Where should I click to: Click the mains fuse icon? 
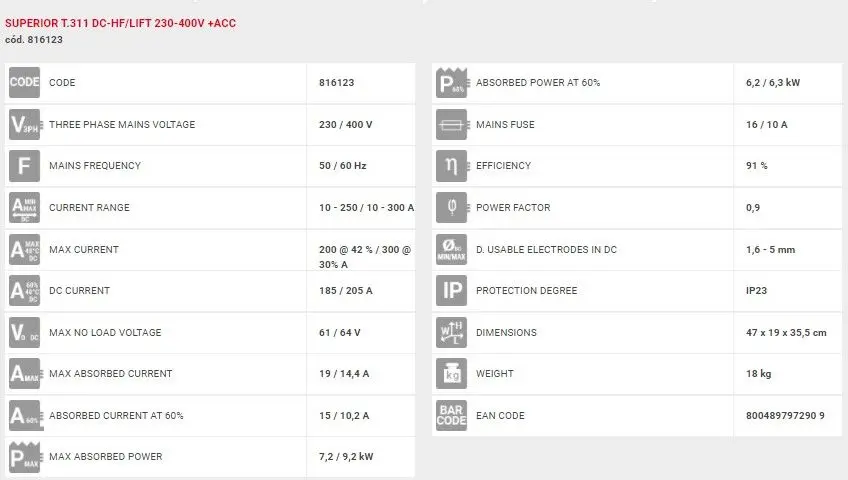452,125
